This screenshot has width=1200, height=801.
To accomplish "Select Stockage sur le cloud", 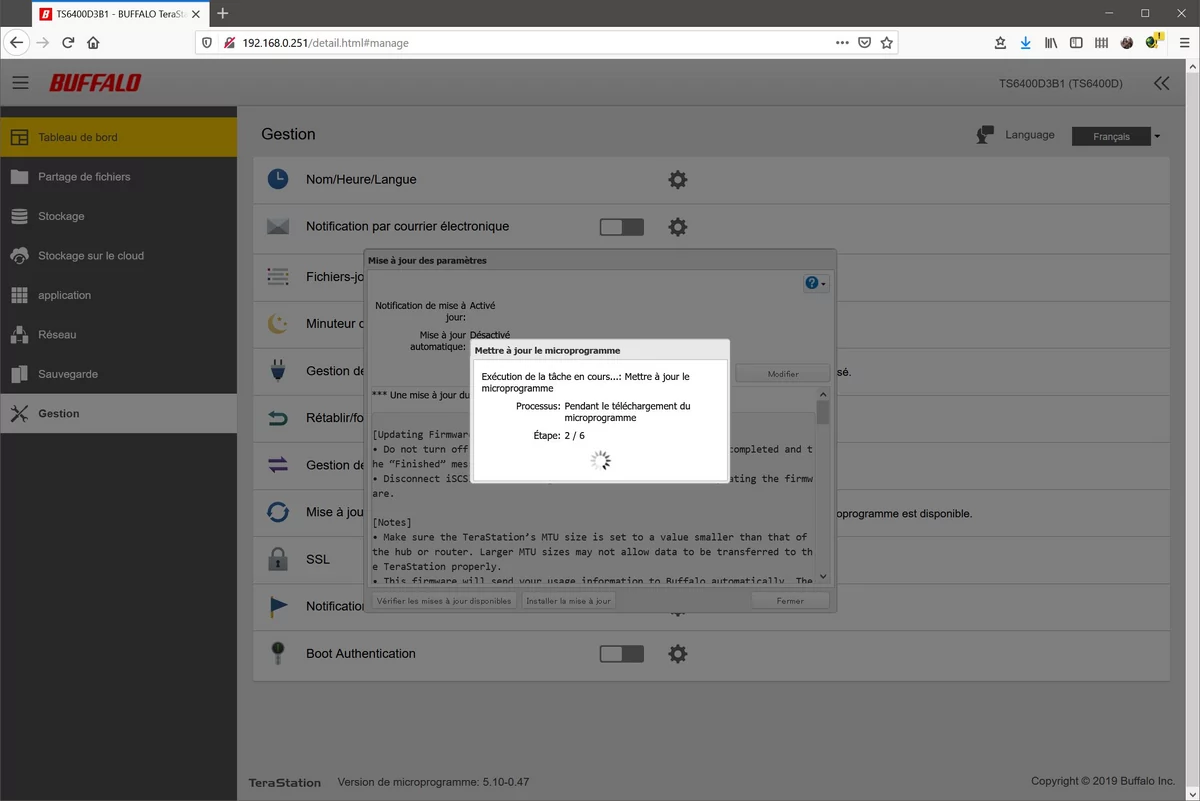I will click(x=119, y=256).
